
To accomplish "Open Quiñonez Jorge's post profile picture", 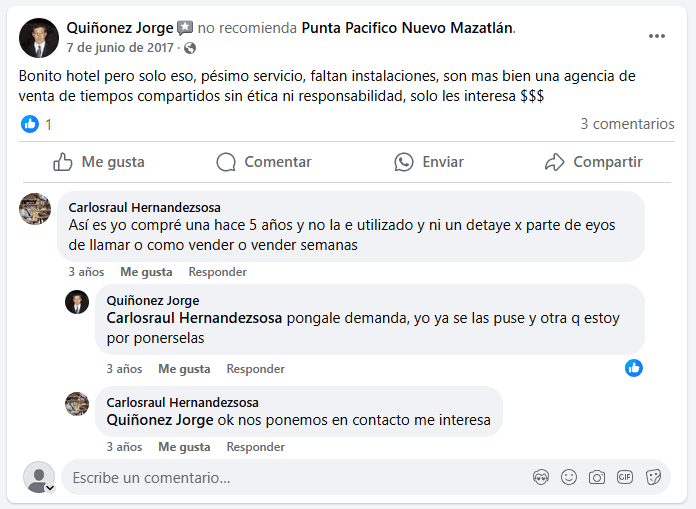I will (39, 37).
